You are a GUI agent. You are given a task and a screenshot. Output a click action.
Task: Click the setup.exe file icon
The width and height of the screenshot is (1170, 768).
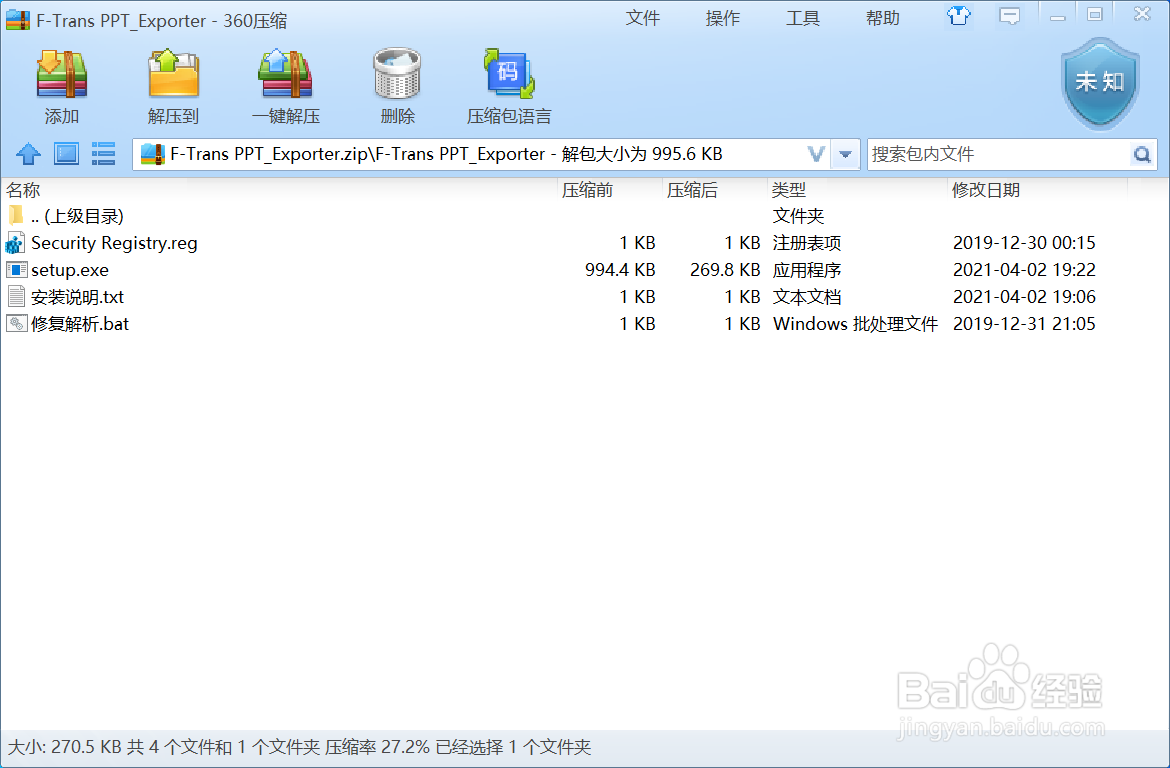16,269
